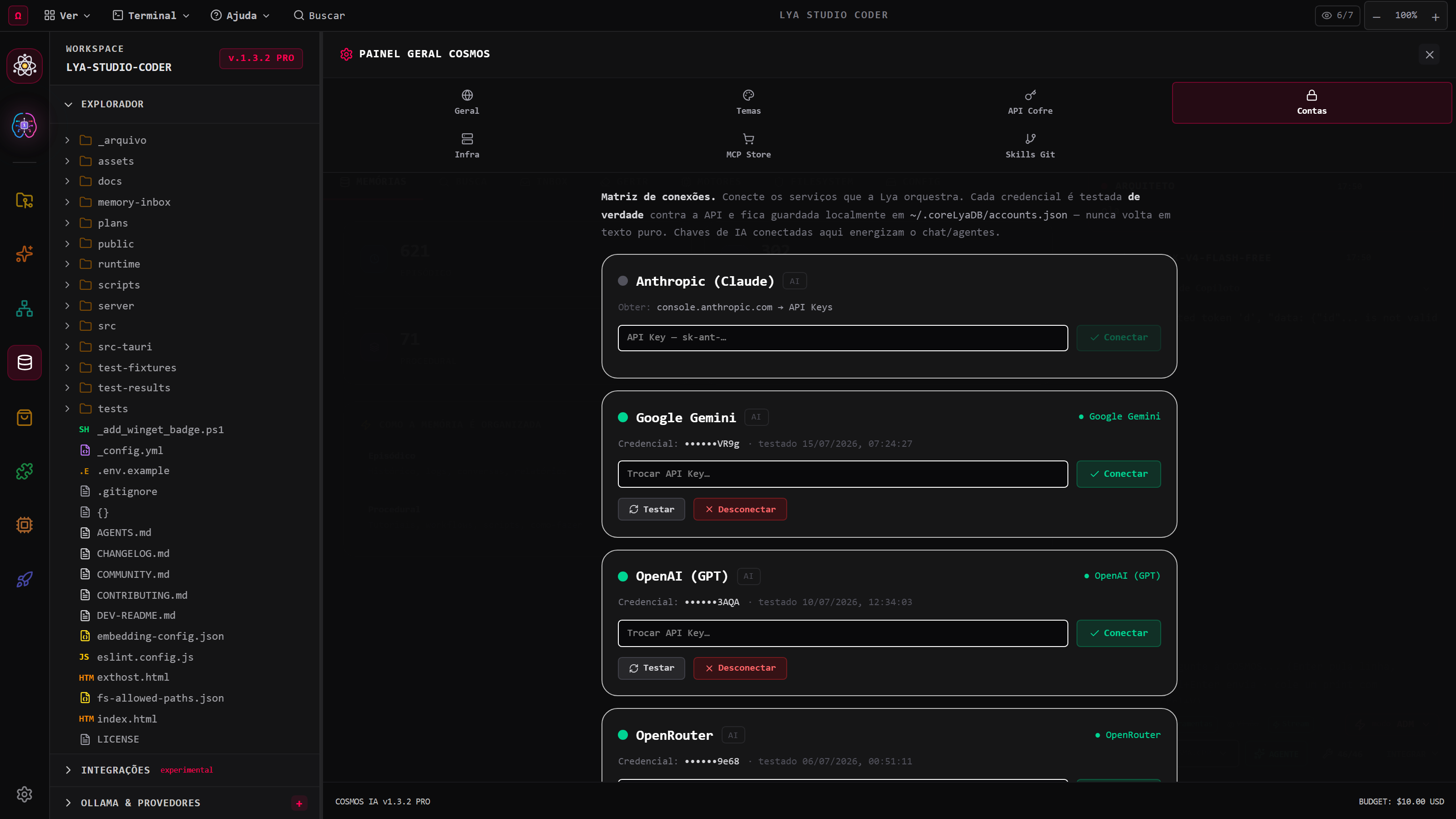Click the BUDGET: $10.00 USD status text
1456x819 pixels.
tap(1401, 802)
